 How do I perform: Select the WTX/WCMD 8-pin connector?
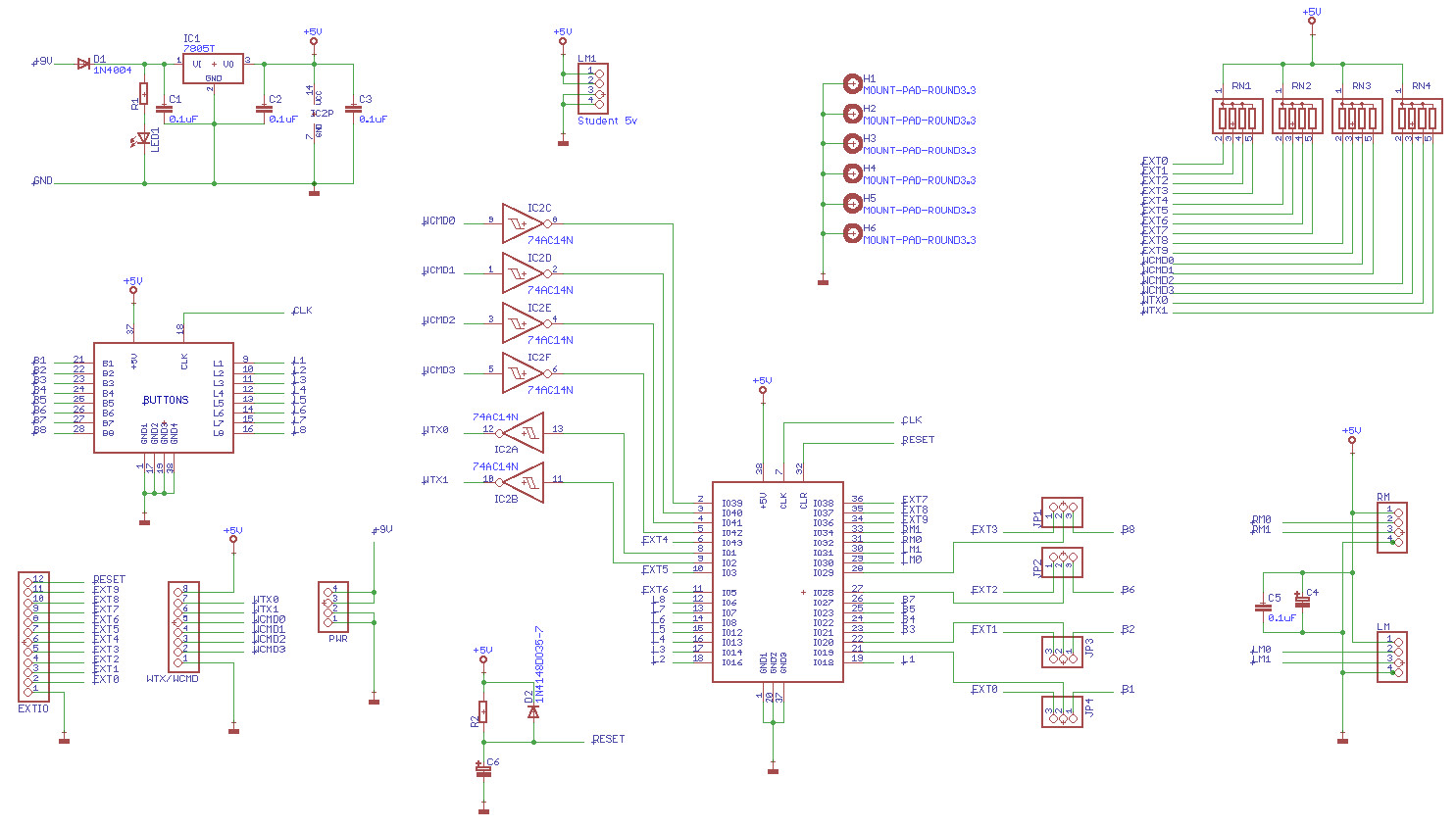click(x=183, y=627)
